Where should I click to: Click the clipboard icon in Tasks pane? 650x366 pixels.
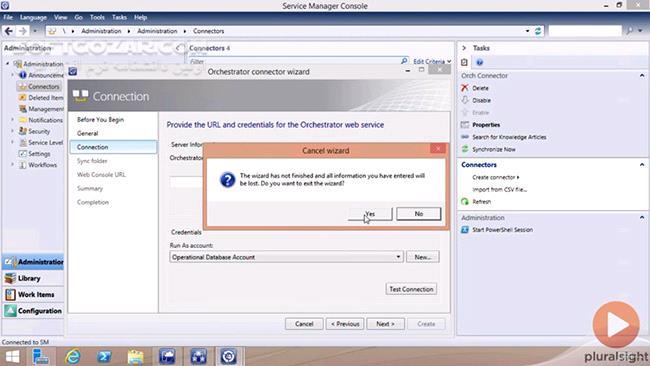[x=464, y=62]
